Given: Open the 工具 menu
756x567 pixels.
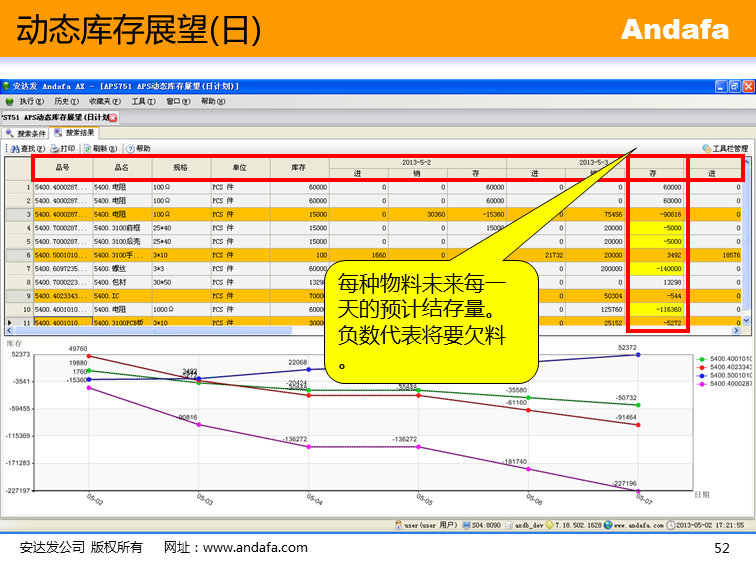Looking at the screenshot, I should (143, 101).
